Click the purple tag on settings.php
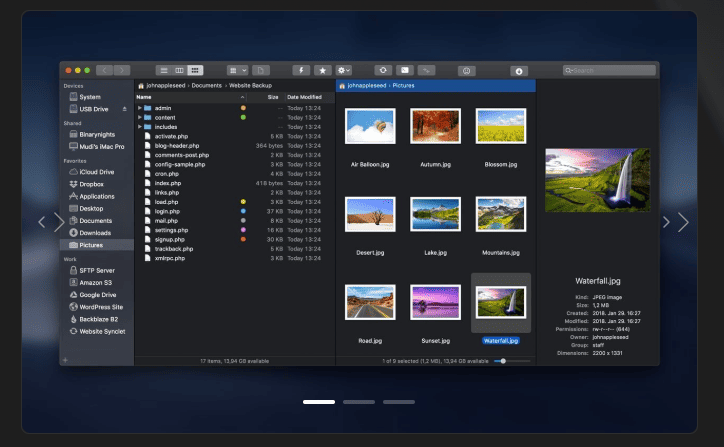 coord(243,230)
